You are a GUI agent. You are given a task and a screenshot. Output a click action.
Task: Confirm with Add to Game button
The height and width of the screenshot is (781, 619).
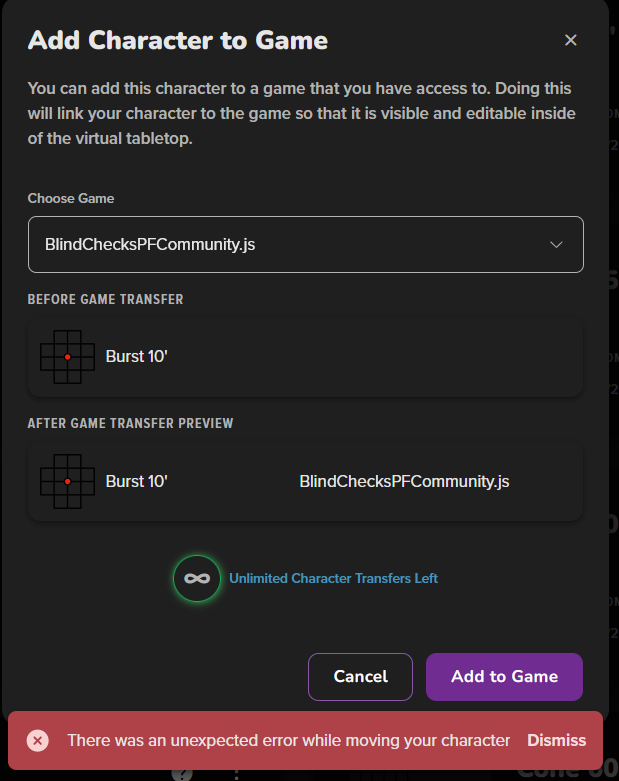click(504, 676)
